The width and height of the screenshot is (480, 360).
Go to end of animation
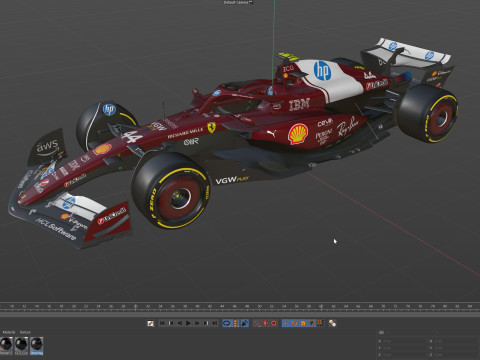coord(215,323)
